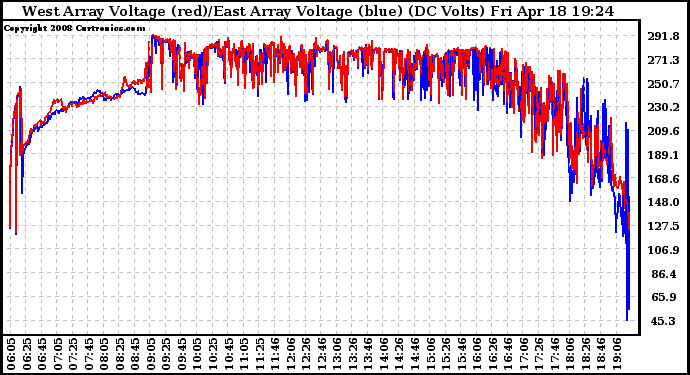
Task: Click the 09:25 time axis label
Action: (x=166, y=354)
